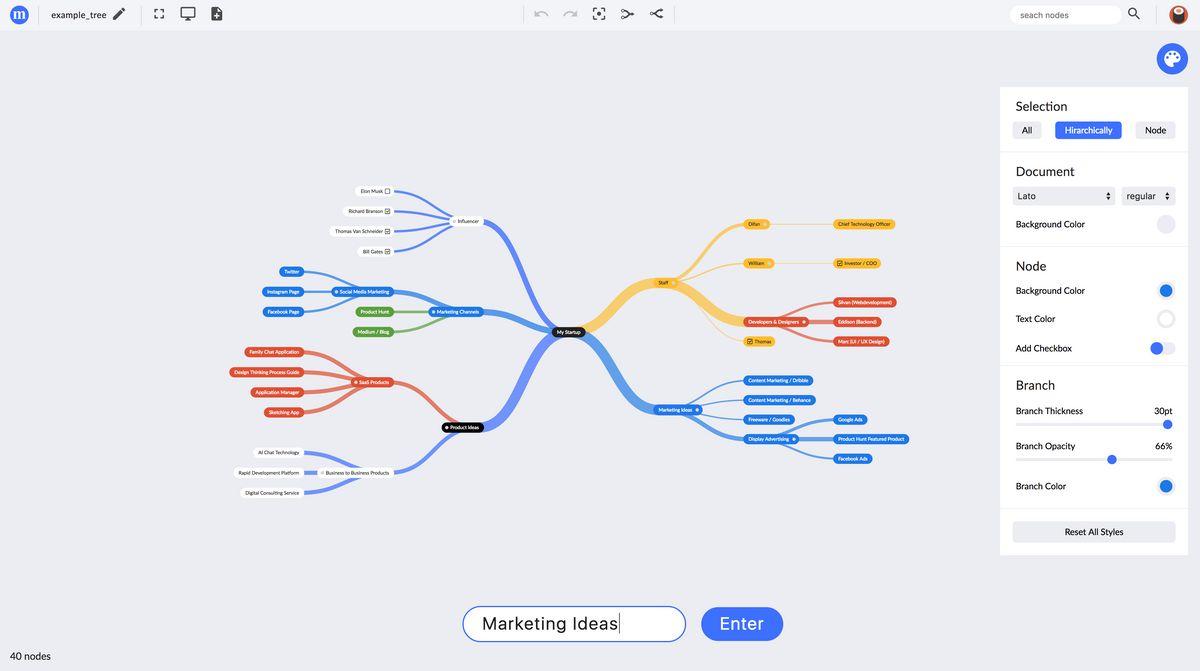Image resolution: width=1200 pixels, height=671 pixels.
Task: Open Document Background Color swatch
Action: (x=1166, y=224)
